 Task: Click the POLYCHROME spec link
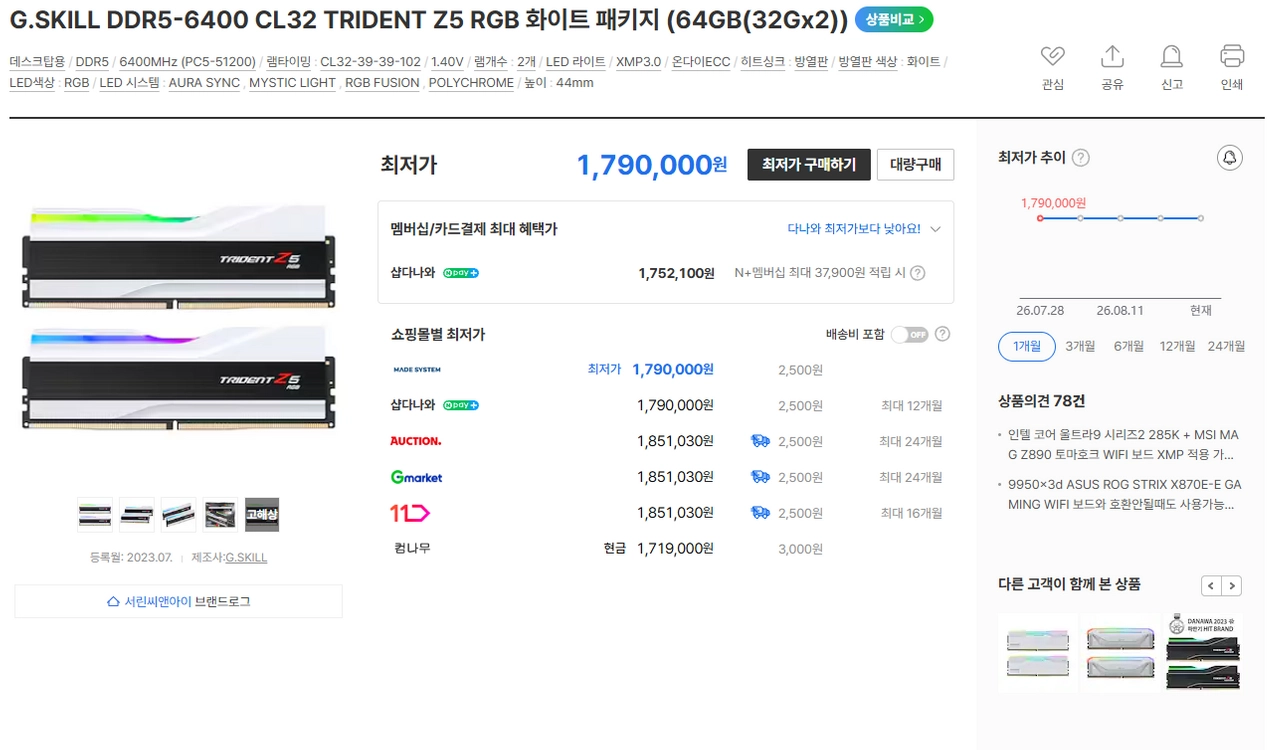(x=471, y=83)
